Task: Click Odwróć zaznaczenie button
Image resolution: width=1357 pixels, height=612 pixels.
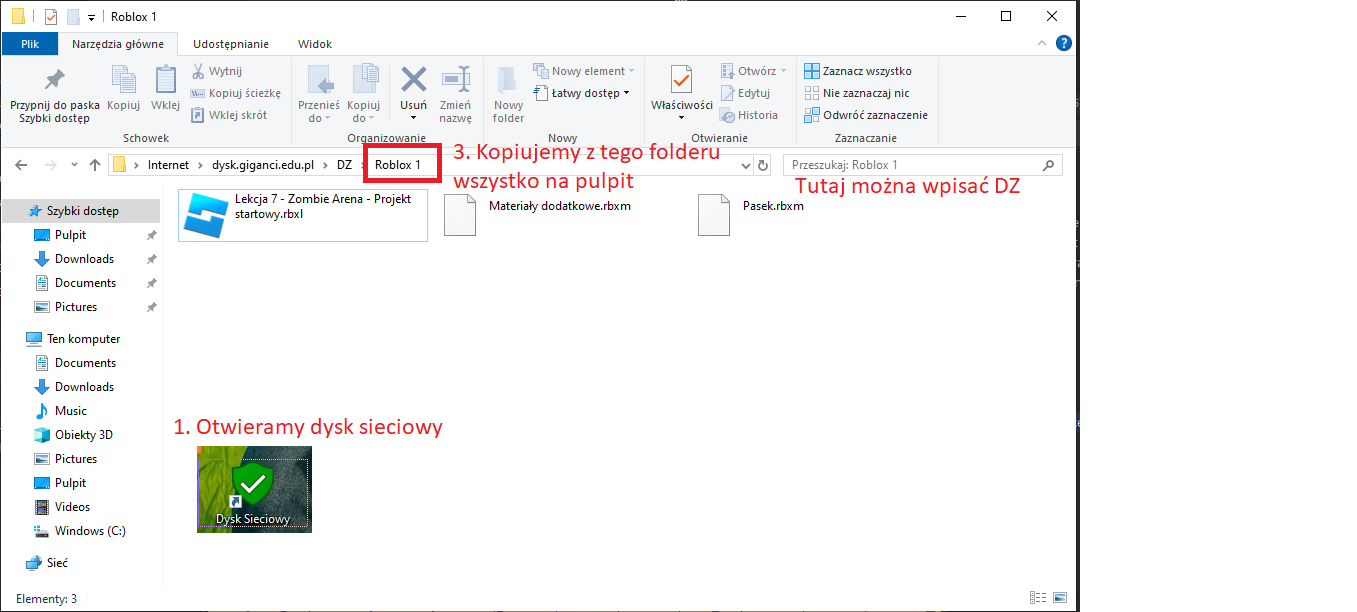Action: (x=866, y=115)
